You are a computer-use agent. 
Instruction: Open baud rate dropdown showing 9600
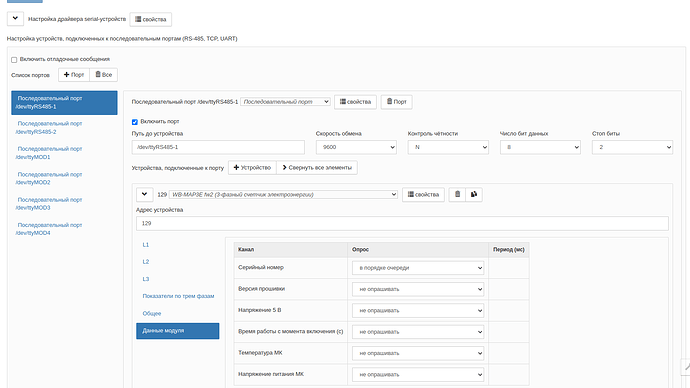[356, 147]
